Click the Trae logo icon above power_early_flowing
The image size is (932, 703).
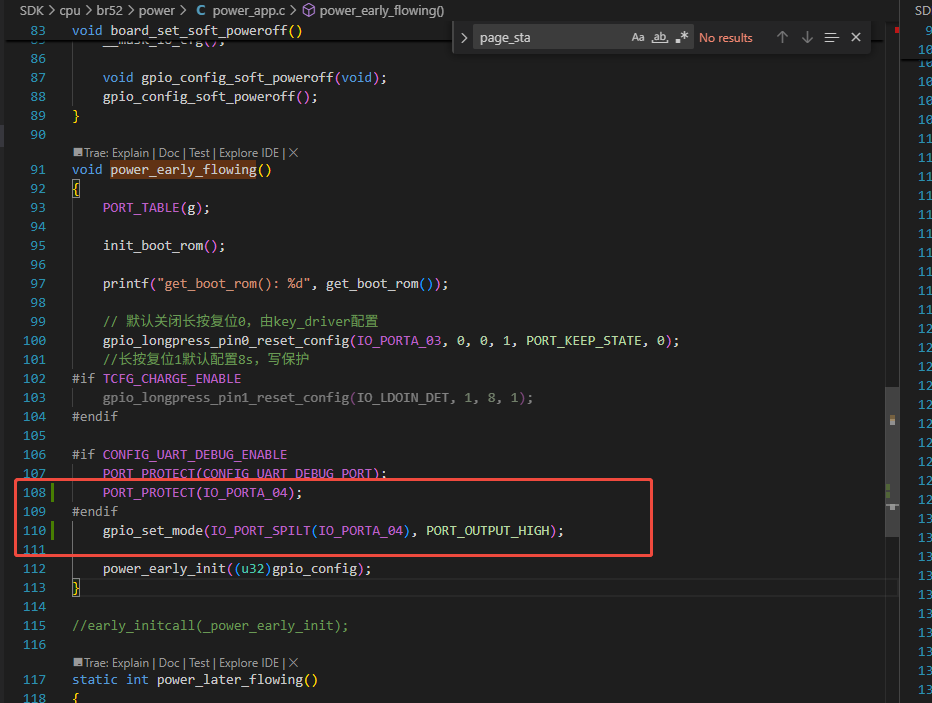(77, 153)
